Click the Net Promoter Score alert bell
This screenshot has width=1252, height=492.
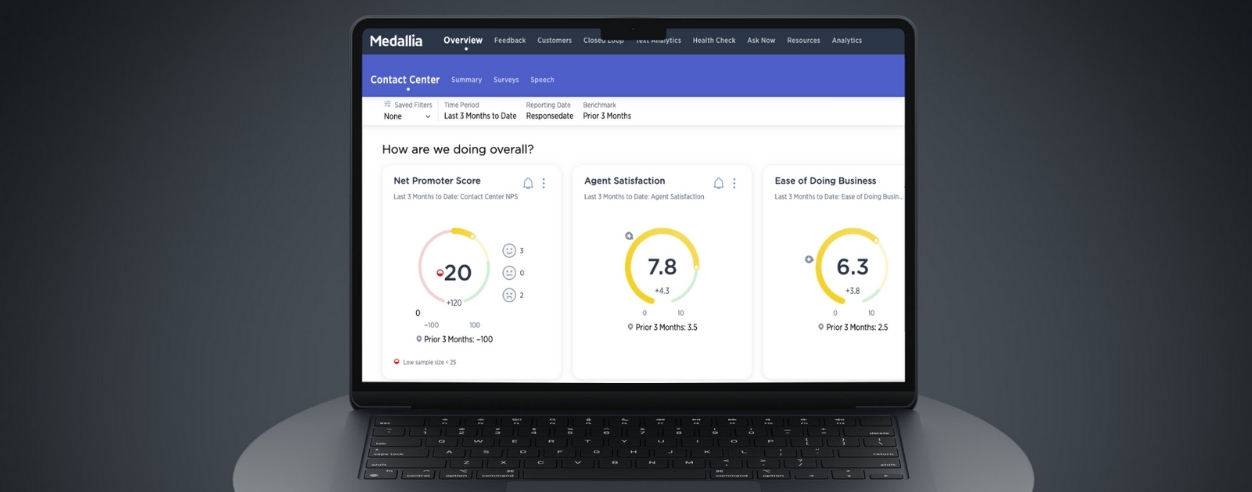528,183
